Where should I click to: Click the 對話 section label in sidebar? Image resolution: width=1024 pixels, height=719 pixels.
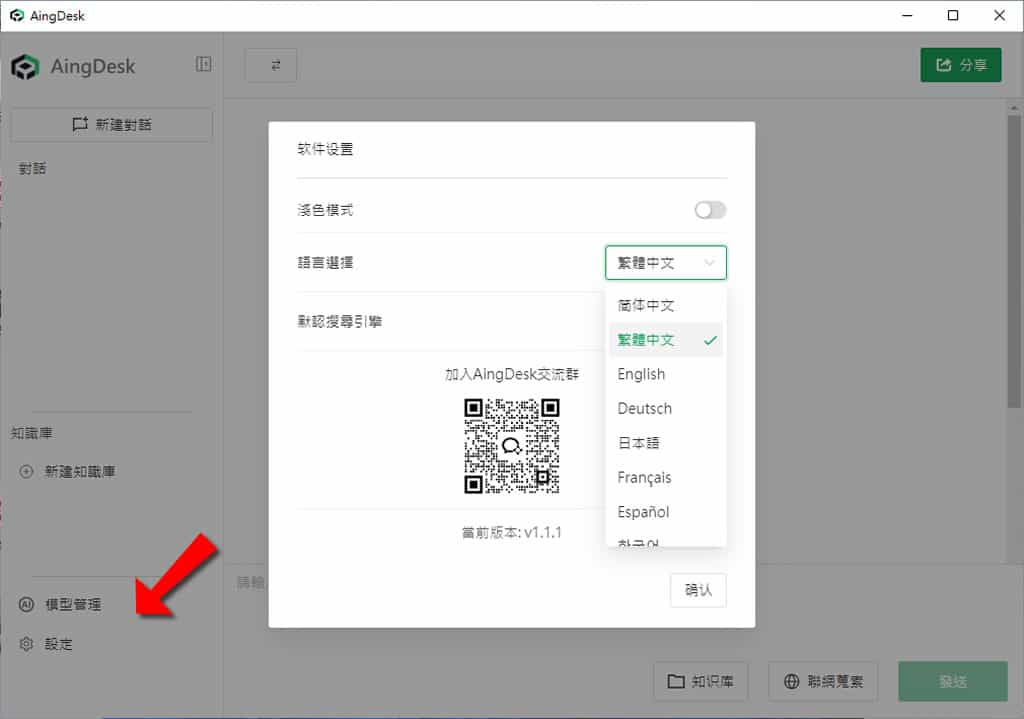(x=32, y=168)
